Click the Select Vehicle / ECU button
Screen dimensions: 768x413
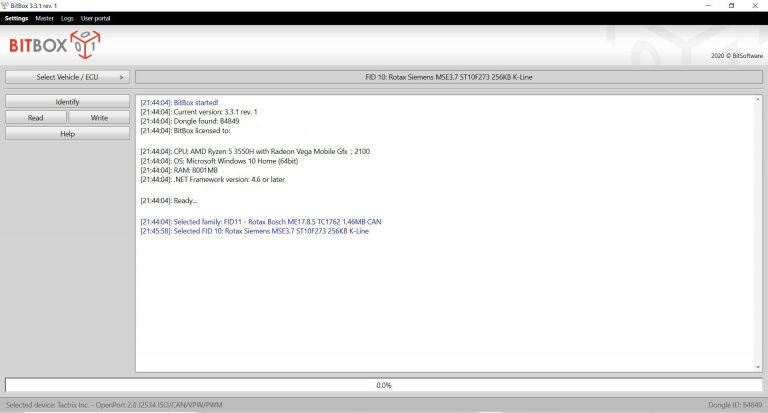coord(68,77)
